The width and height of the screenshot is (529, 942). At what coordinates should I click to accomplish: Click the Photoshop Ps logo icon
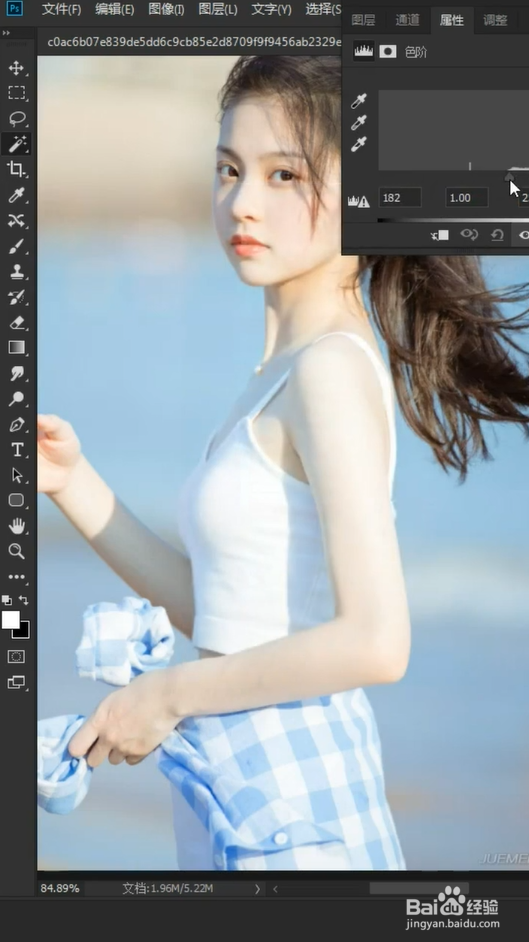tap(15, 9)
